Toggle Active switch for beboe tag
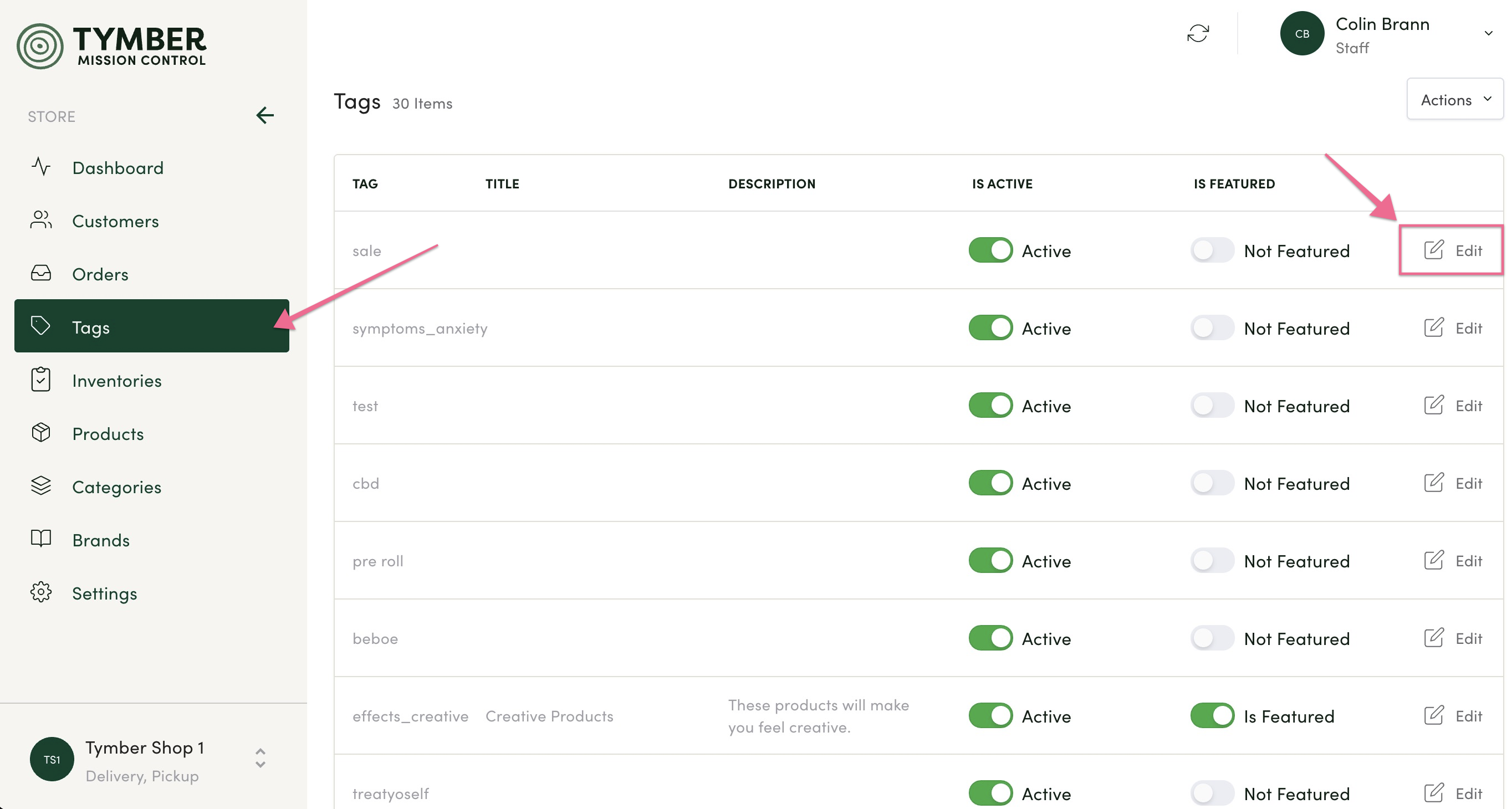 [x=991, y=638]
